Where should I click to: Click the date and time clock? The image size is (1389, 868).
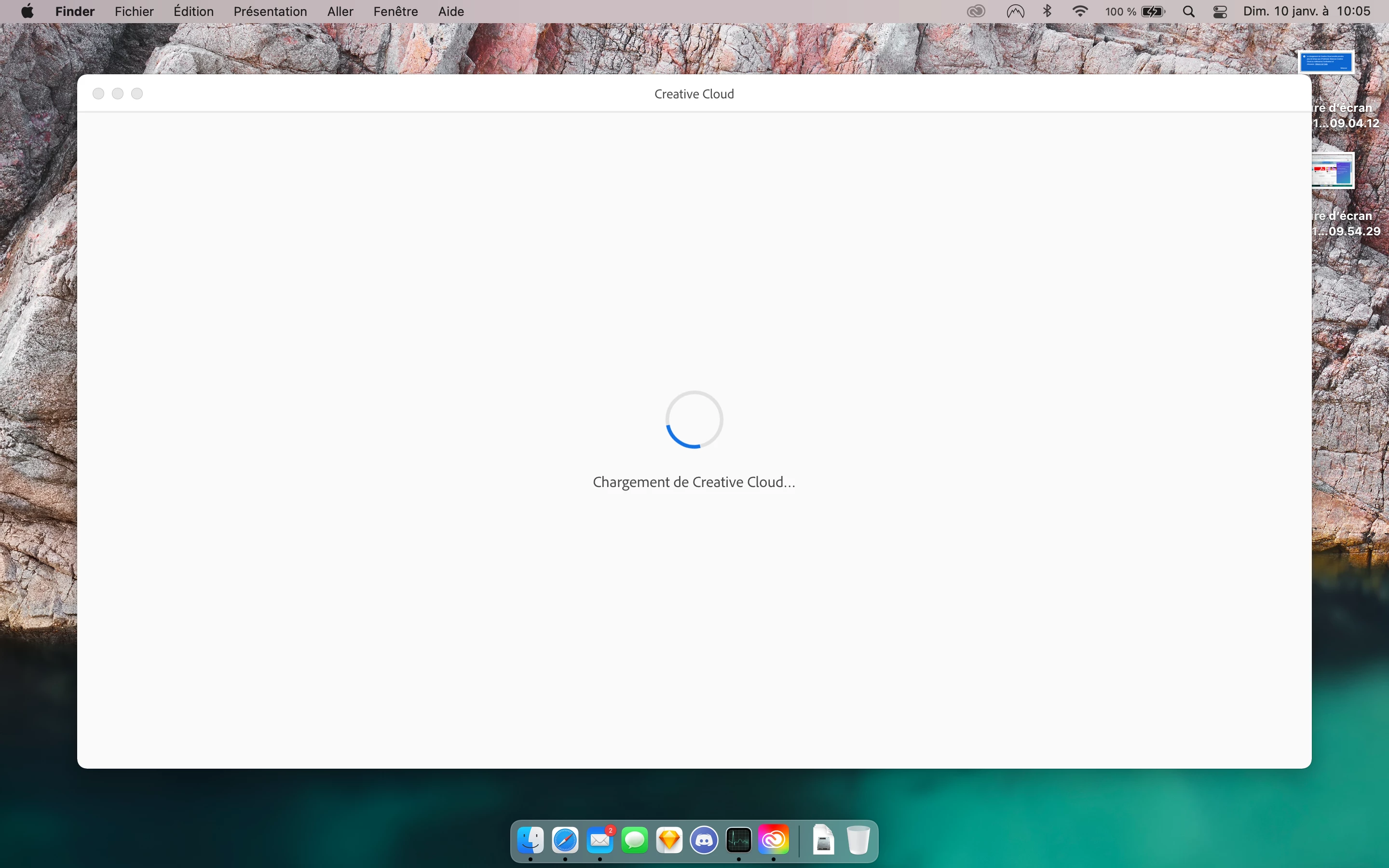tap(1307, 12)
